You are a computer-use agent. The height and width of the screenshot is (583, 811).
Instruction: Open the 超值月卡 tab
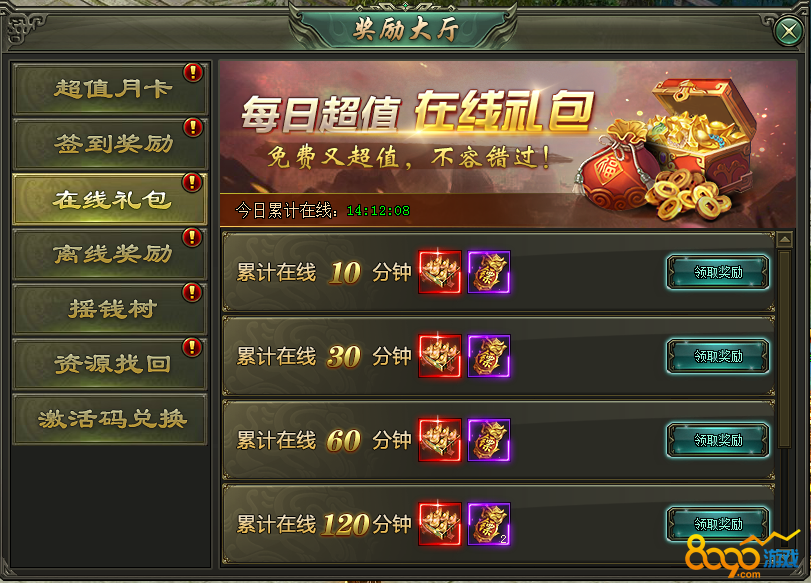click(110, 89)
